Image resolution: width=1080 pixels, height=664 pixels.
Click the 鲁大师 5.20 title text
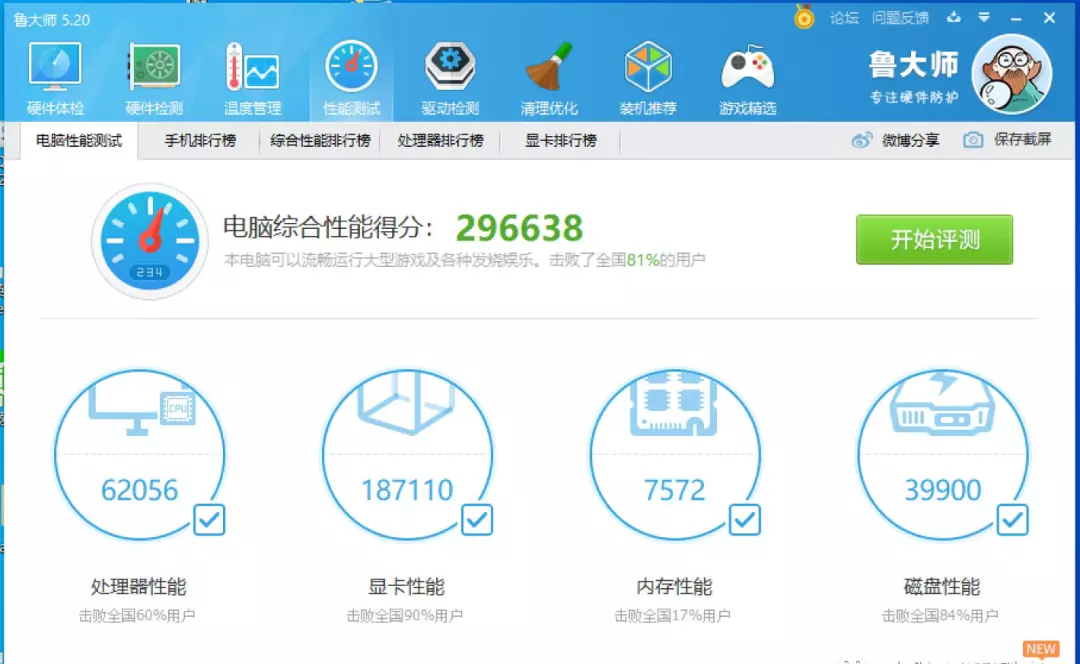click(x=52, y=20)
